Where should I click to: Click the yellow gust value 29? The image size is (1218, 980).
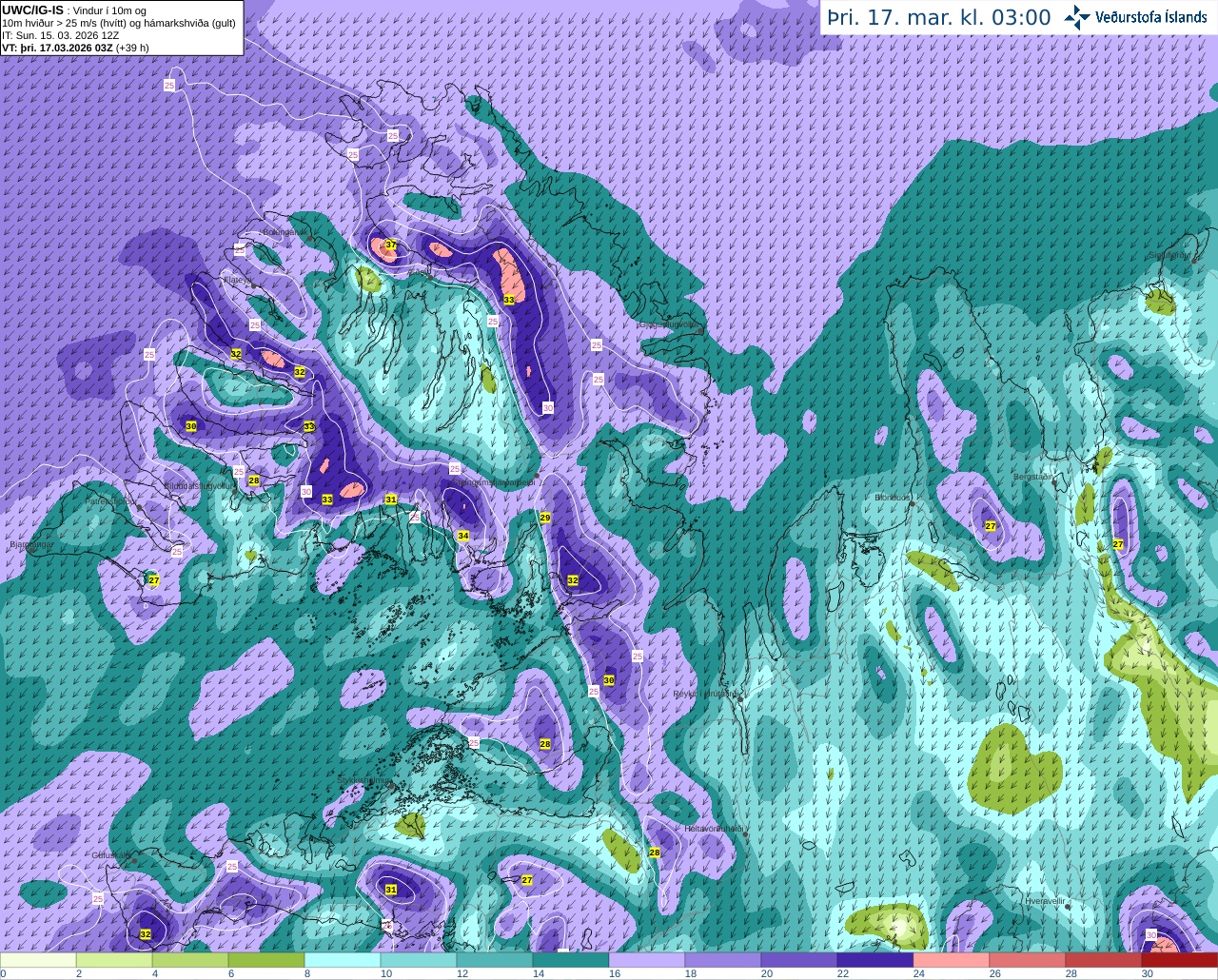[x=545, y=518]
